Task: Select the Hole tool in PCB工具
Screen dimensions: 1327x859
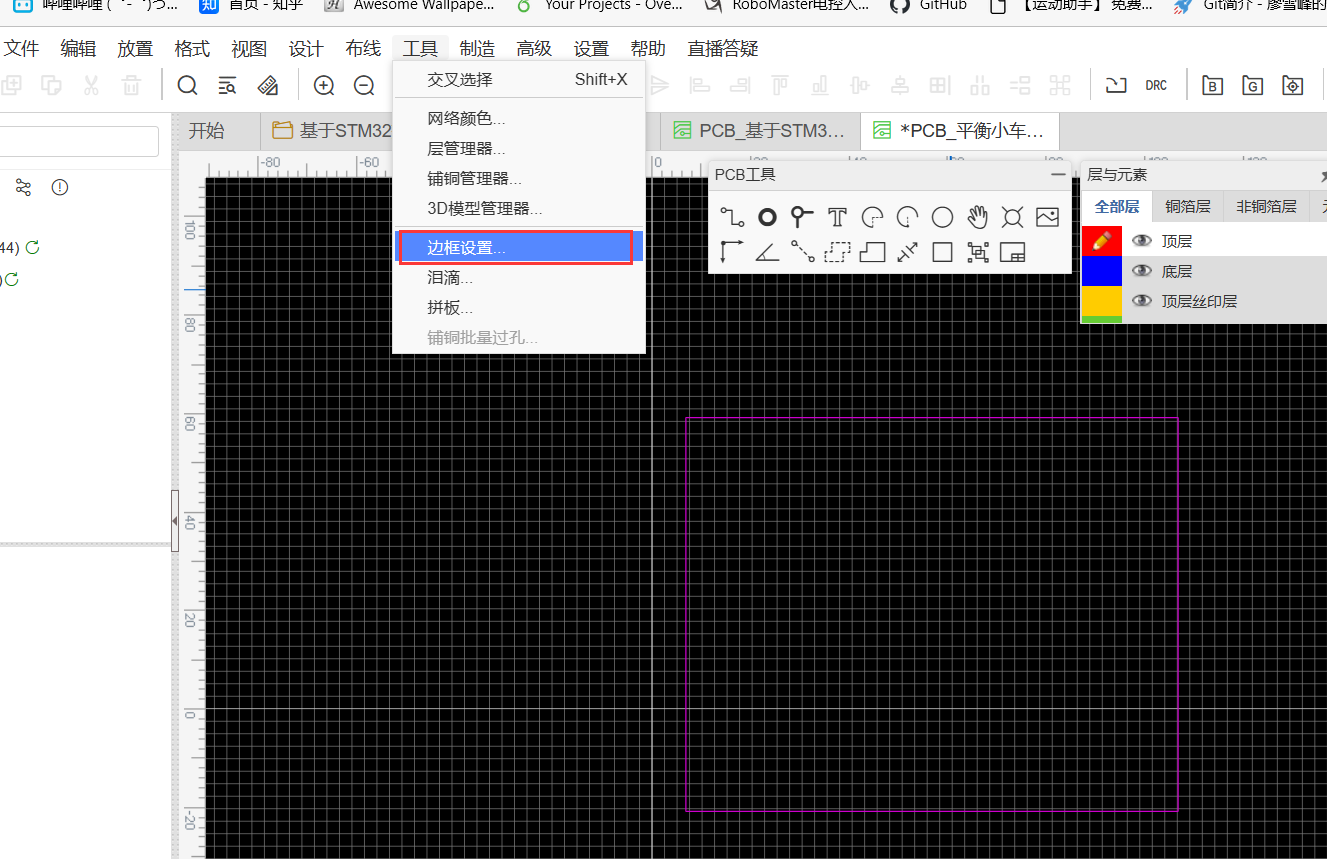Action: point(1012,217)
